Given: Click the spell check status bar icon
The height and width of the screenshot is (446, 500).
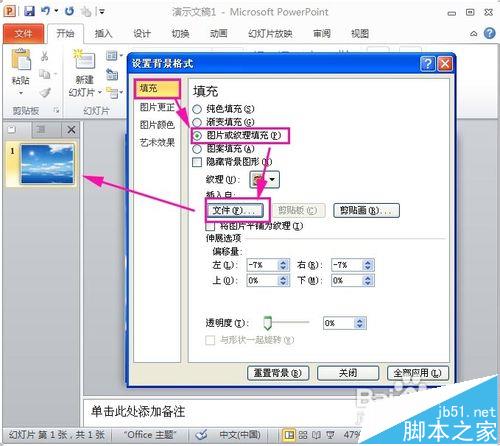Looking at the screenshot, I should (201, 435).
